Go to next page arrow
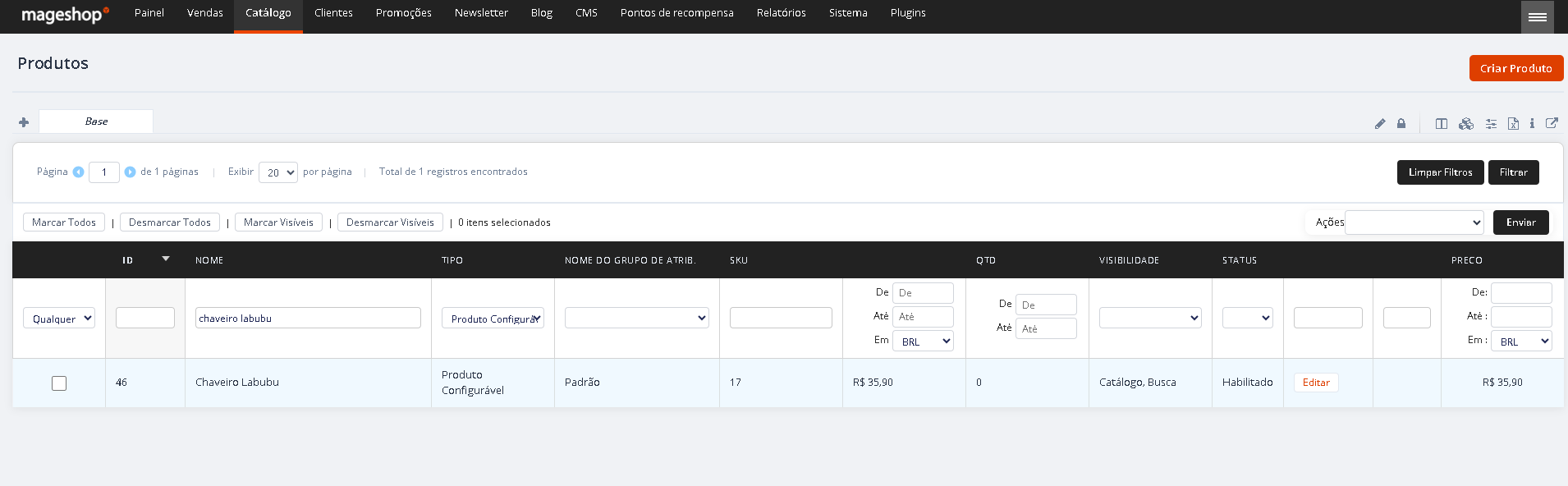 (130, 172)
